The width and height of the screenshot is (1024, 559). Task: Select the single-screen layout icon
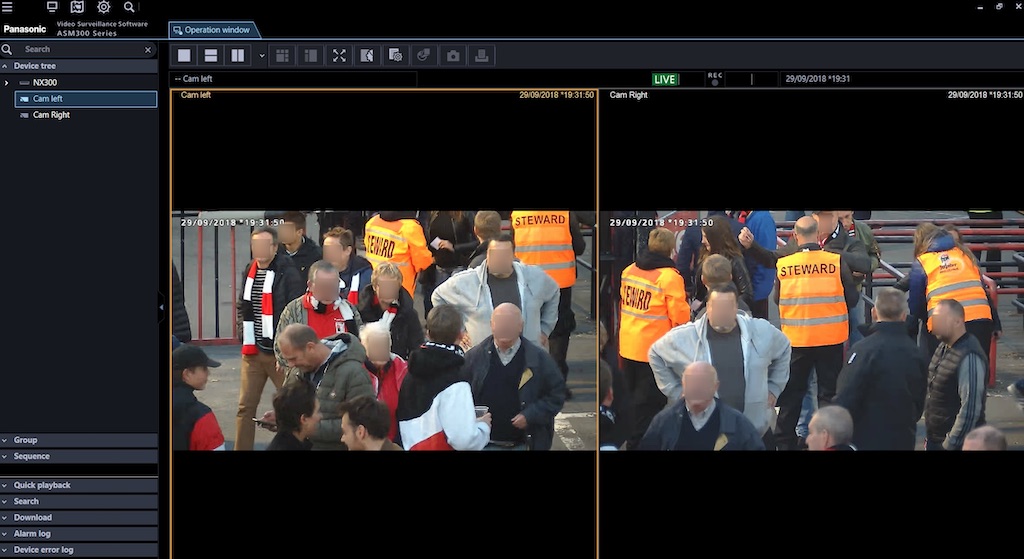(x=184, y=55)
